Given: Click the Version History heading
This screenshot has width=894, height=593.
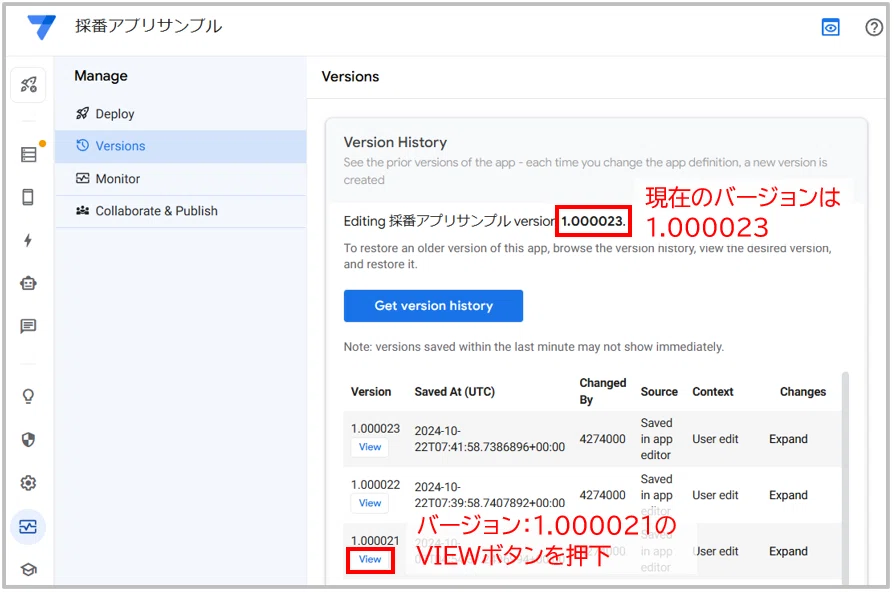Looking at the screenshot, I should click(x=395, y=142).
